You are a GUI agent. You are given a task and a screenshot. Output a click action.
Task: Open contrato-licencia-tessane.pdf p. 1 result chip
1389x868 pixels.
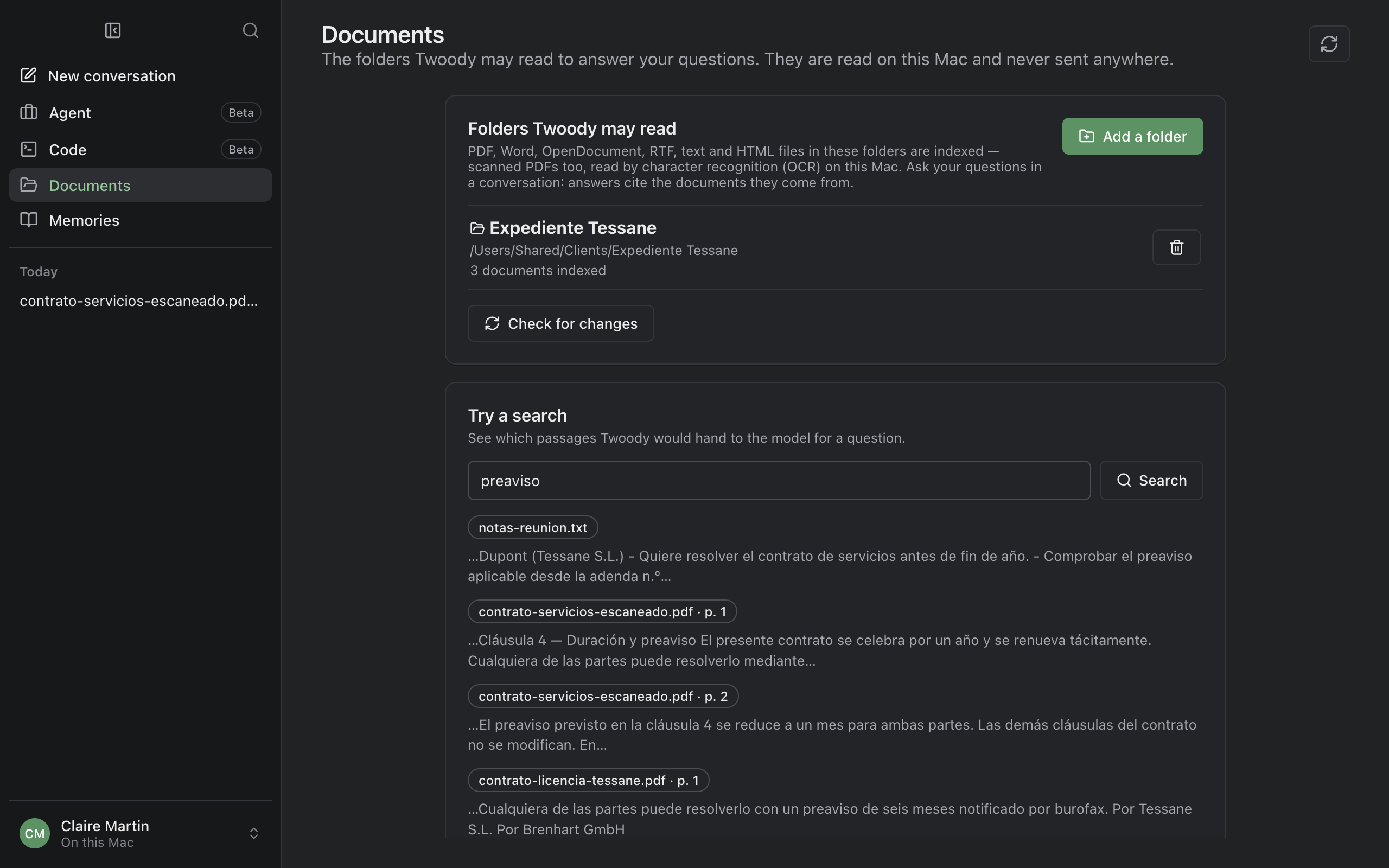click(588, 780)
